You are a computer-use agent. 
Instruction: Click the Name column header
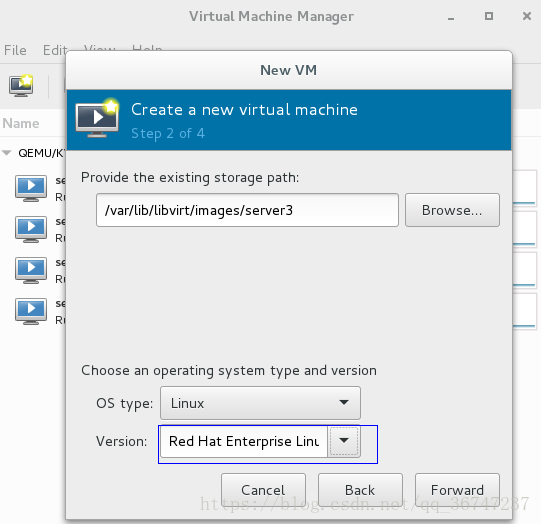pyautogui.click(x=21, y=123)
